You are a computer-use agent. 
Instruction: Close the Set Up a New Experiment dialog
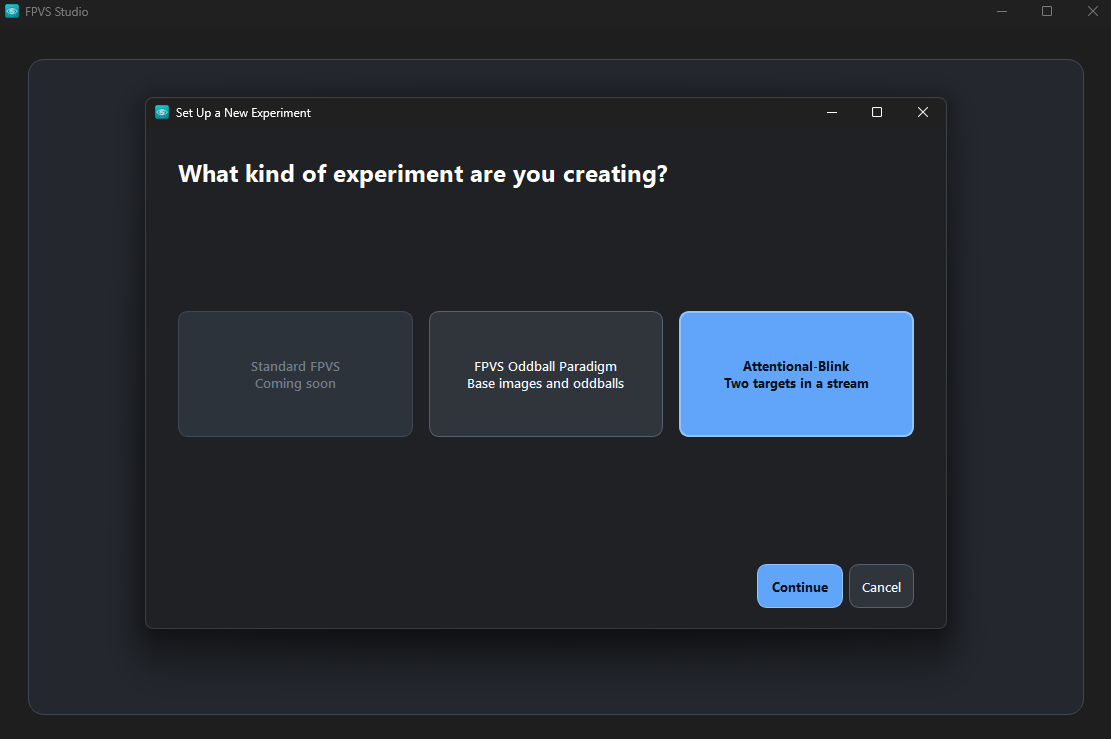(923, 112)
